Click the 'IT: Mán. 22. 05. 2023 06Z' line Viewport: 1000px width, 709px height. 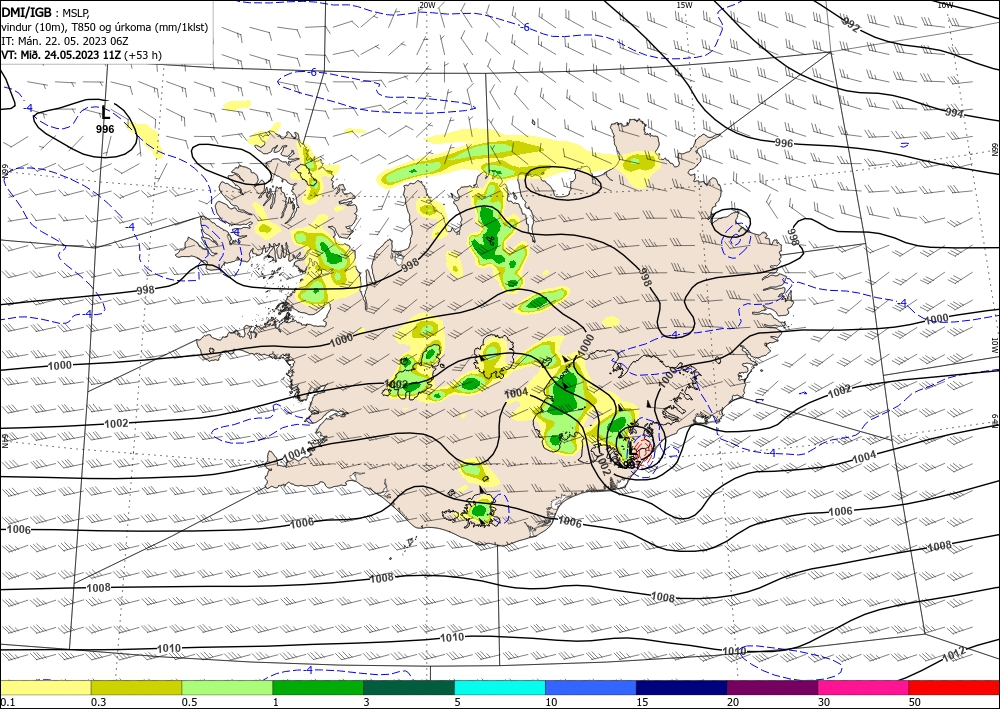click(x=65, y=41)
